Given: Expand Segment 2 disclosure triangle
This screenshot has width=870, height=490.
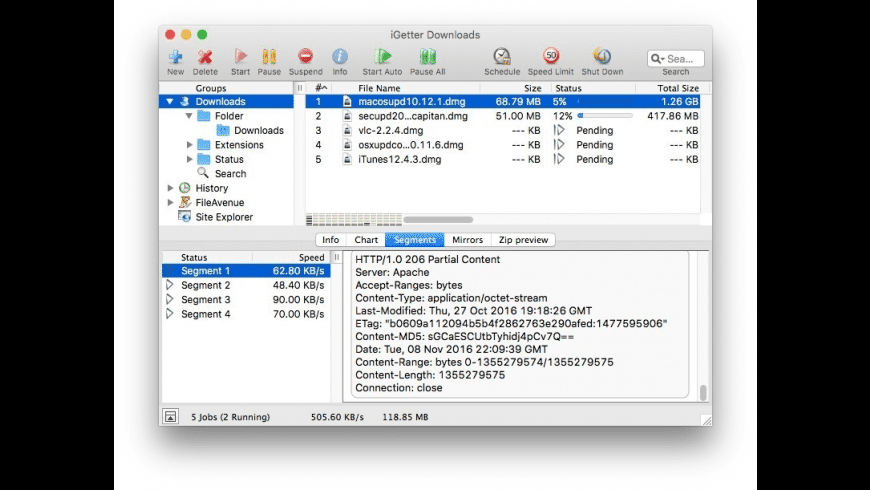Looking at the screenshot, I should point(170,286).
